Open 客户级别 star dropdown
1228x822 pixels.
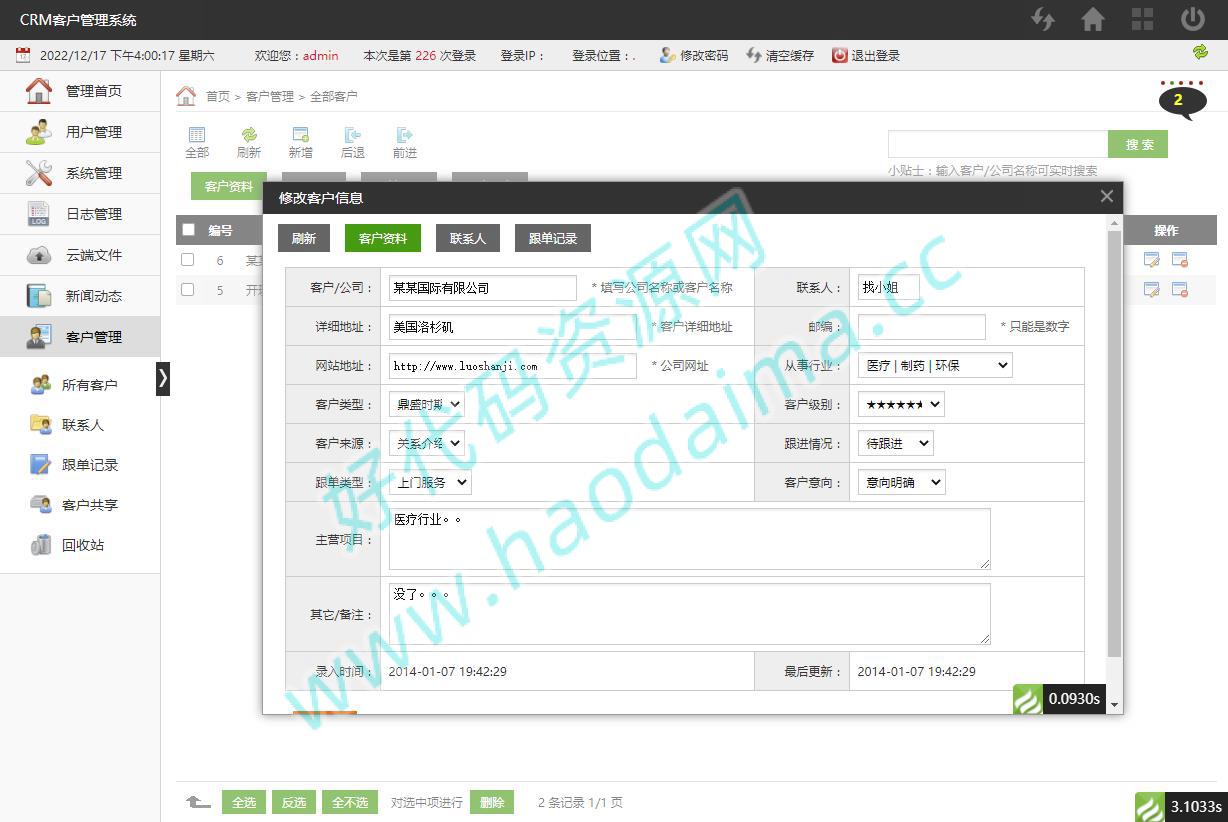(901, 405)
